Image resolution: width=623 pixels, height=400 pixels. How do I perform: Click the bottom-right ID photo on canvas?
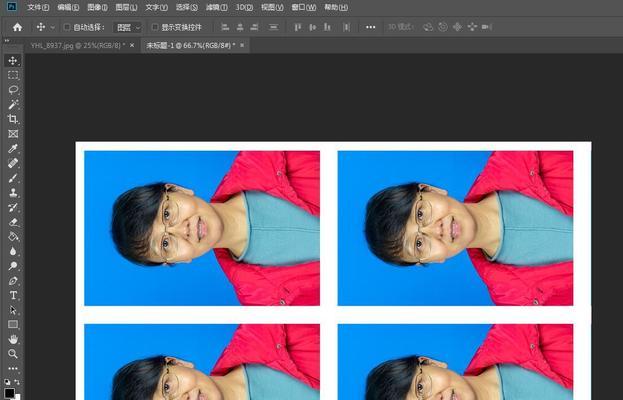(455, 362)
